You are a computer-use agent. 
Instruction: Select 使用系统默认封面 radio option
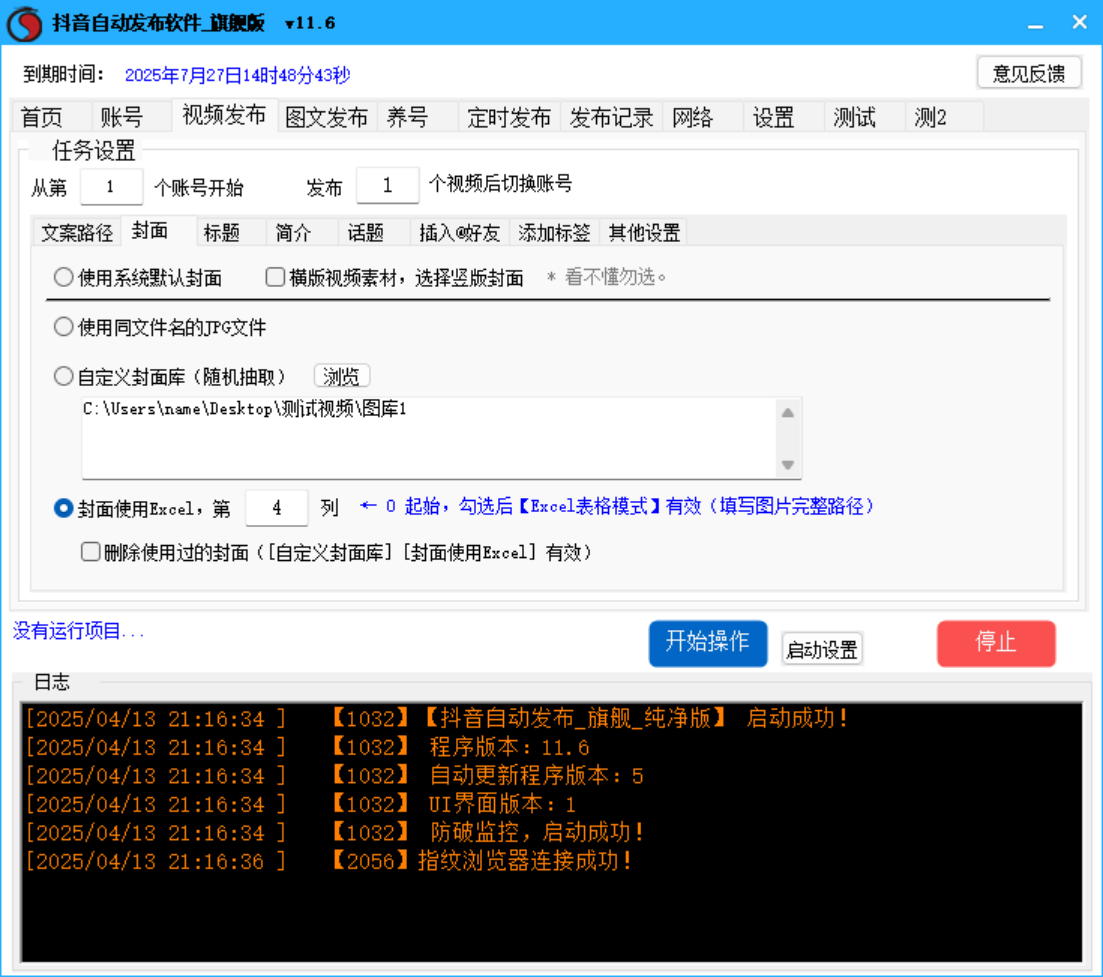coord(138,278)
